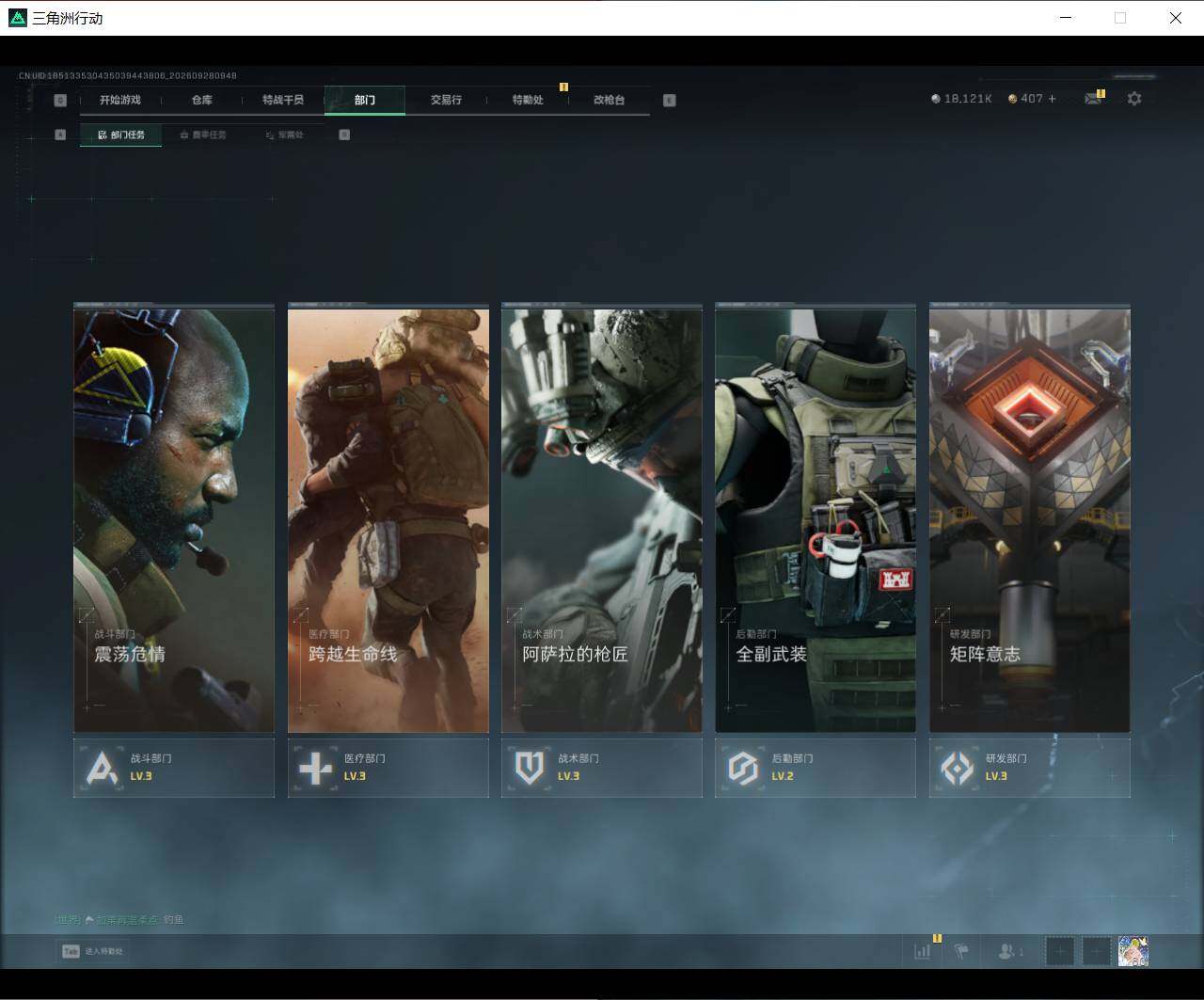
Task: Select the 医疗部门 LV.3 level button
Action: point(388,768)
